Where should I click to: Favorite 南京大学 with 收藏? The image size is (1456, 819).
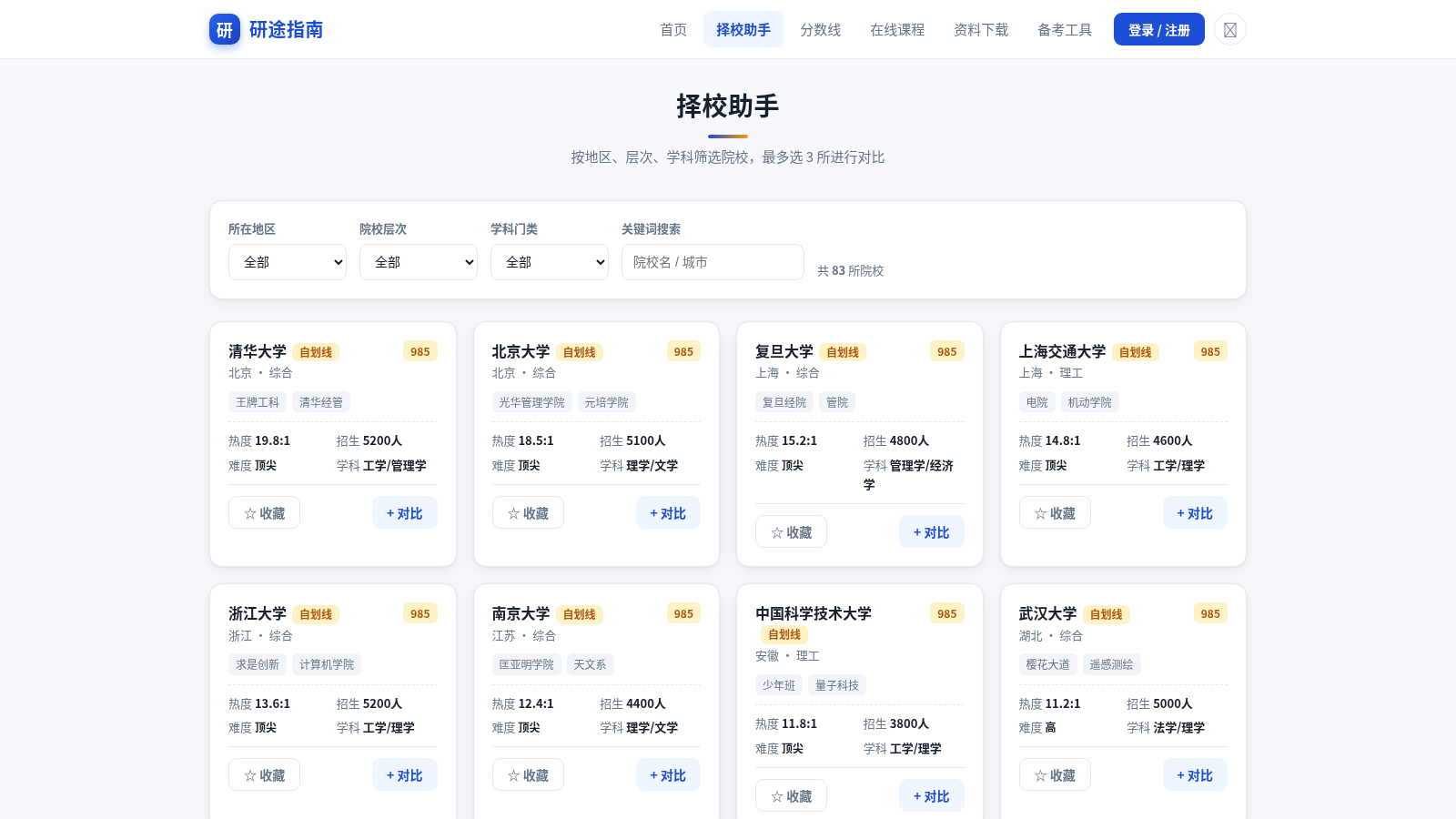[x=528, y=775]
